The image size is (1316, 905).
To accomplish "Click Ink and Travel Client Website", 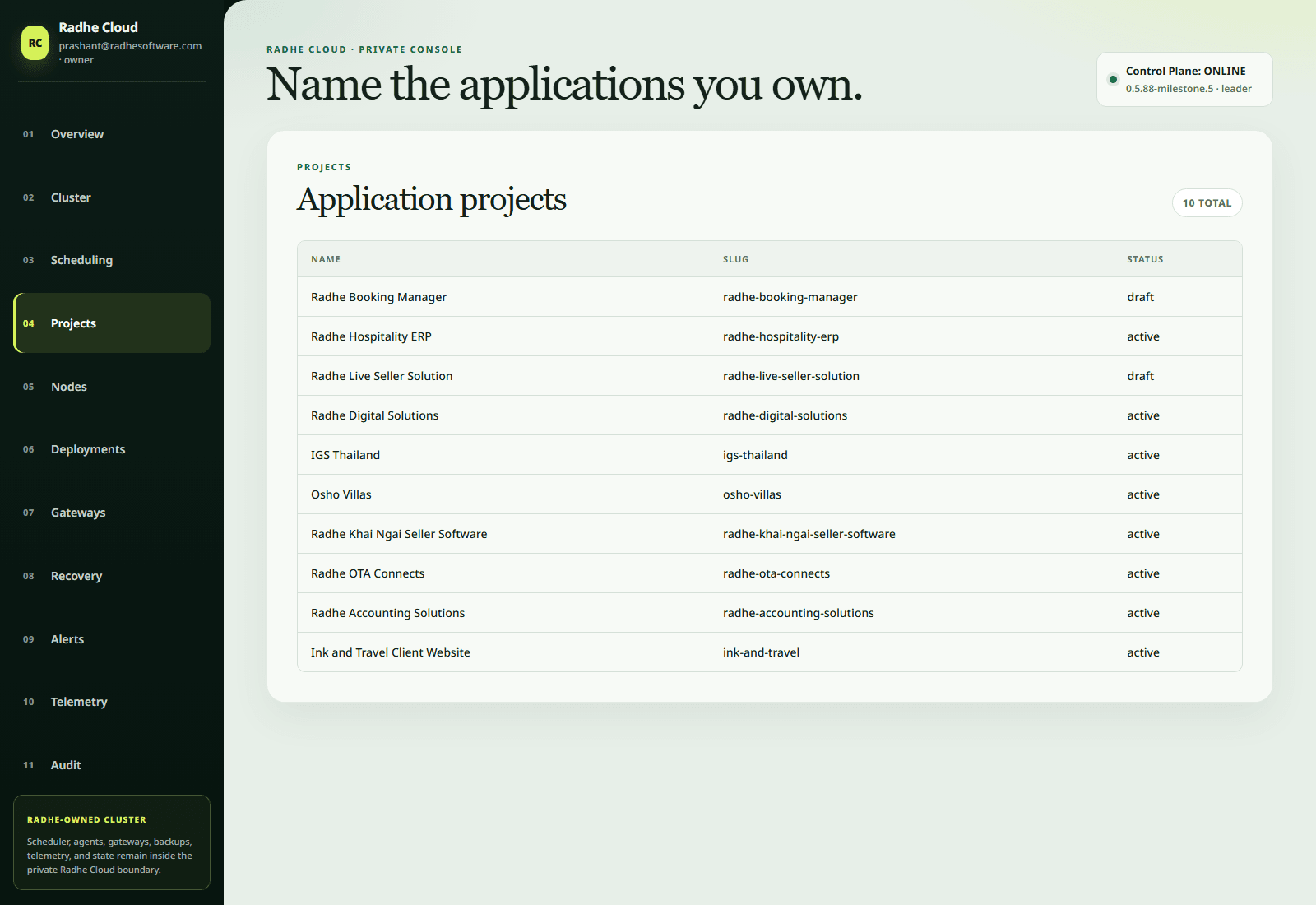I will pos(391,652).
